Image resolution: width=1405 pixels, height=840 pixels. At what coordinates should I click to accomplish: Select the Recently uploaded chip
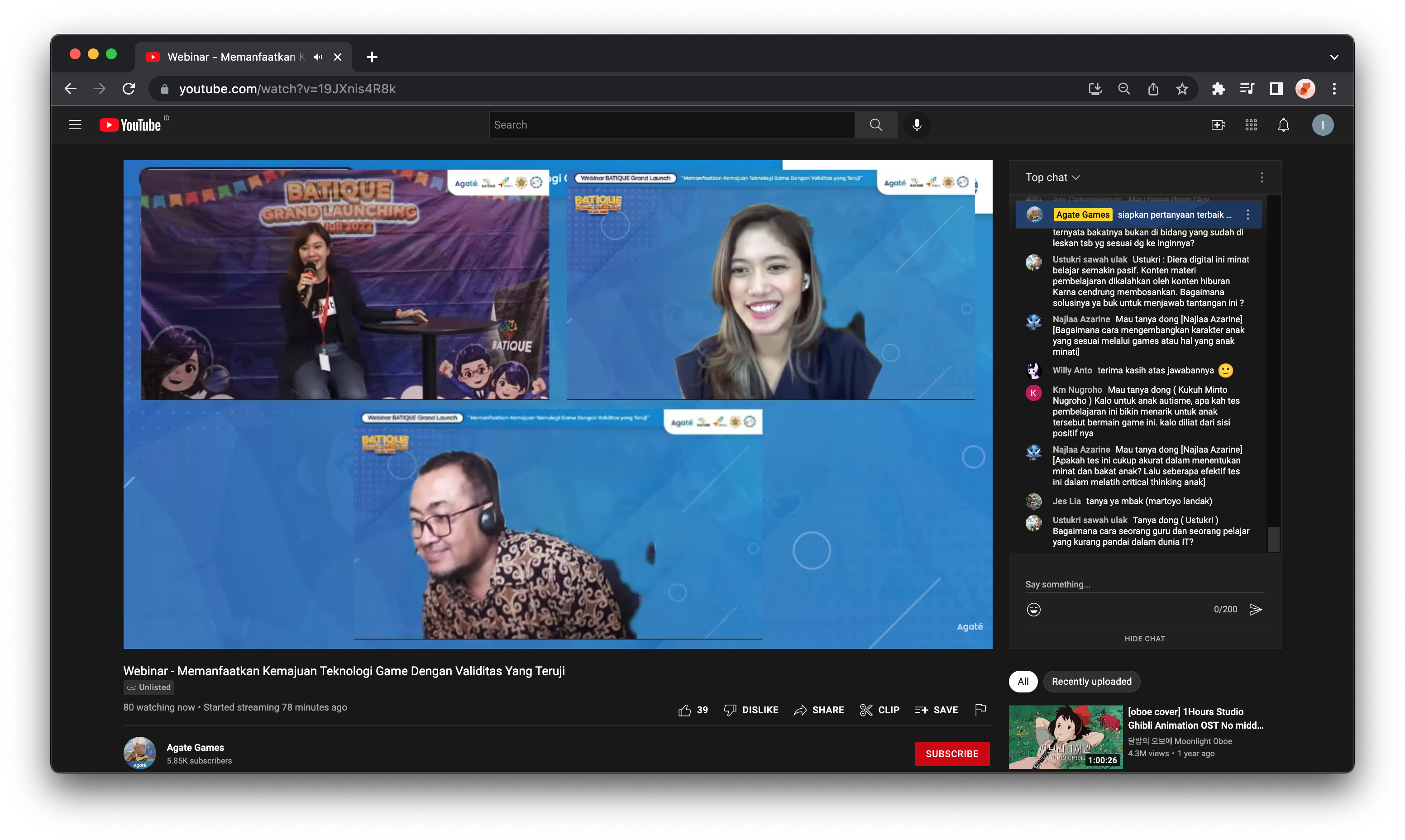point(1091,681)
